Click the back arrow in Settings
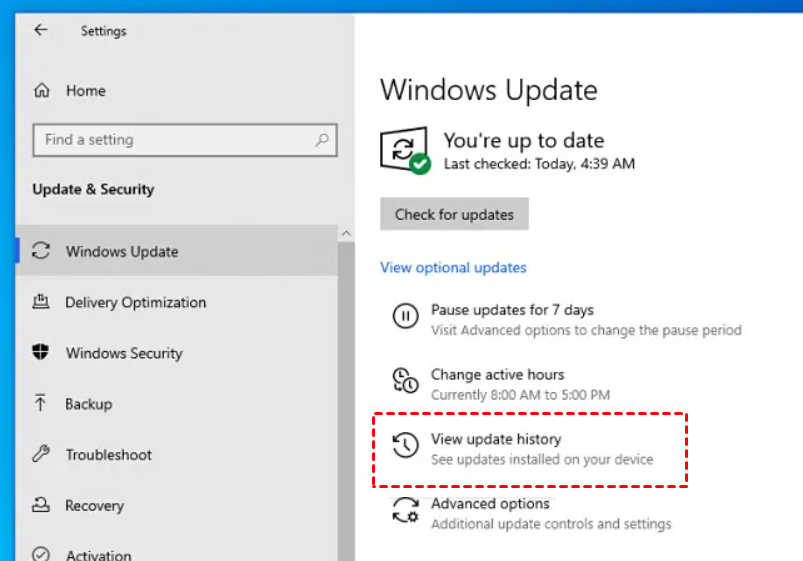803x561 pixels. [x=41, y=30]
